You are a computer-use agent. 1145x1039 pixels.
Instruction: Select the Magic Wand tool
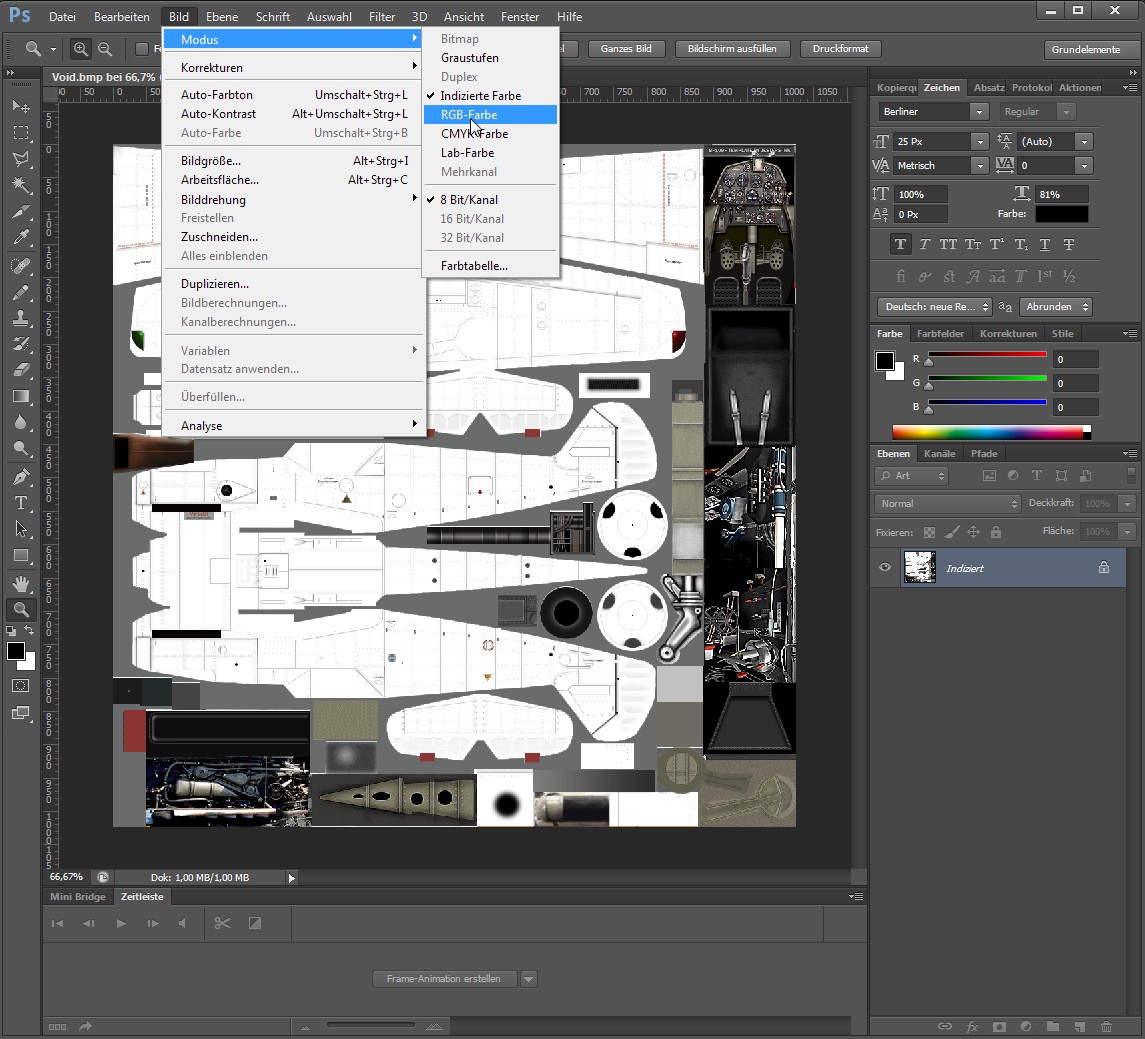click(21, 185)
